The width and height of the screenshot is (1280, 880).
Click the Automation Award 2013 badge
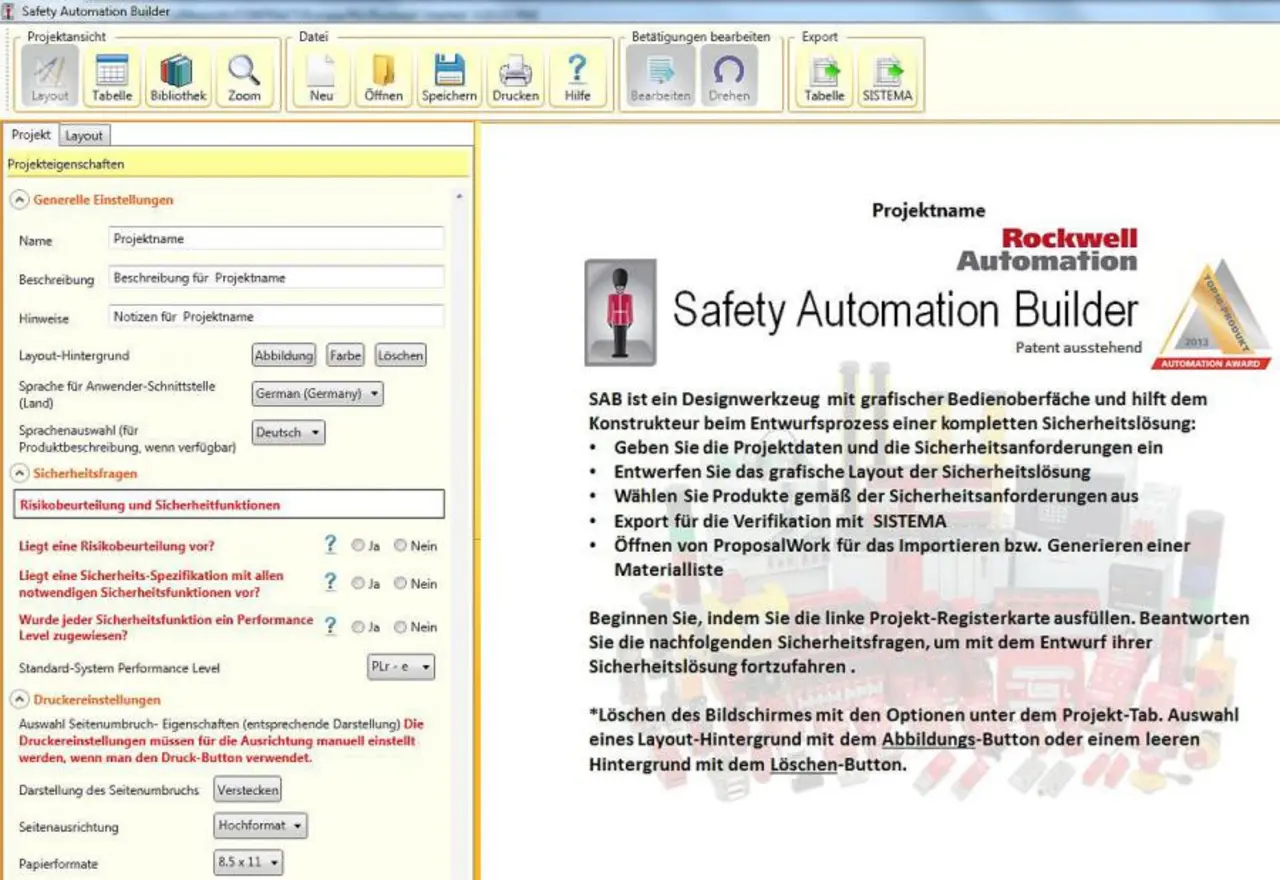[1211, 315]
